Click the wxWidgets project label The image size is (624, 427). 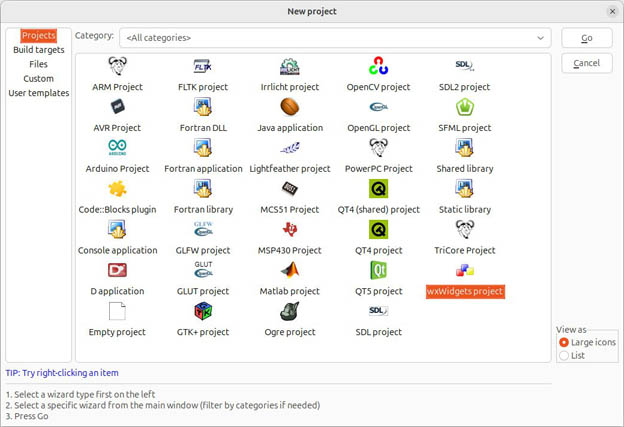[x=465, y=291]
